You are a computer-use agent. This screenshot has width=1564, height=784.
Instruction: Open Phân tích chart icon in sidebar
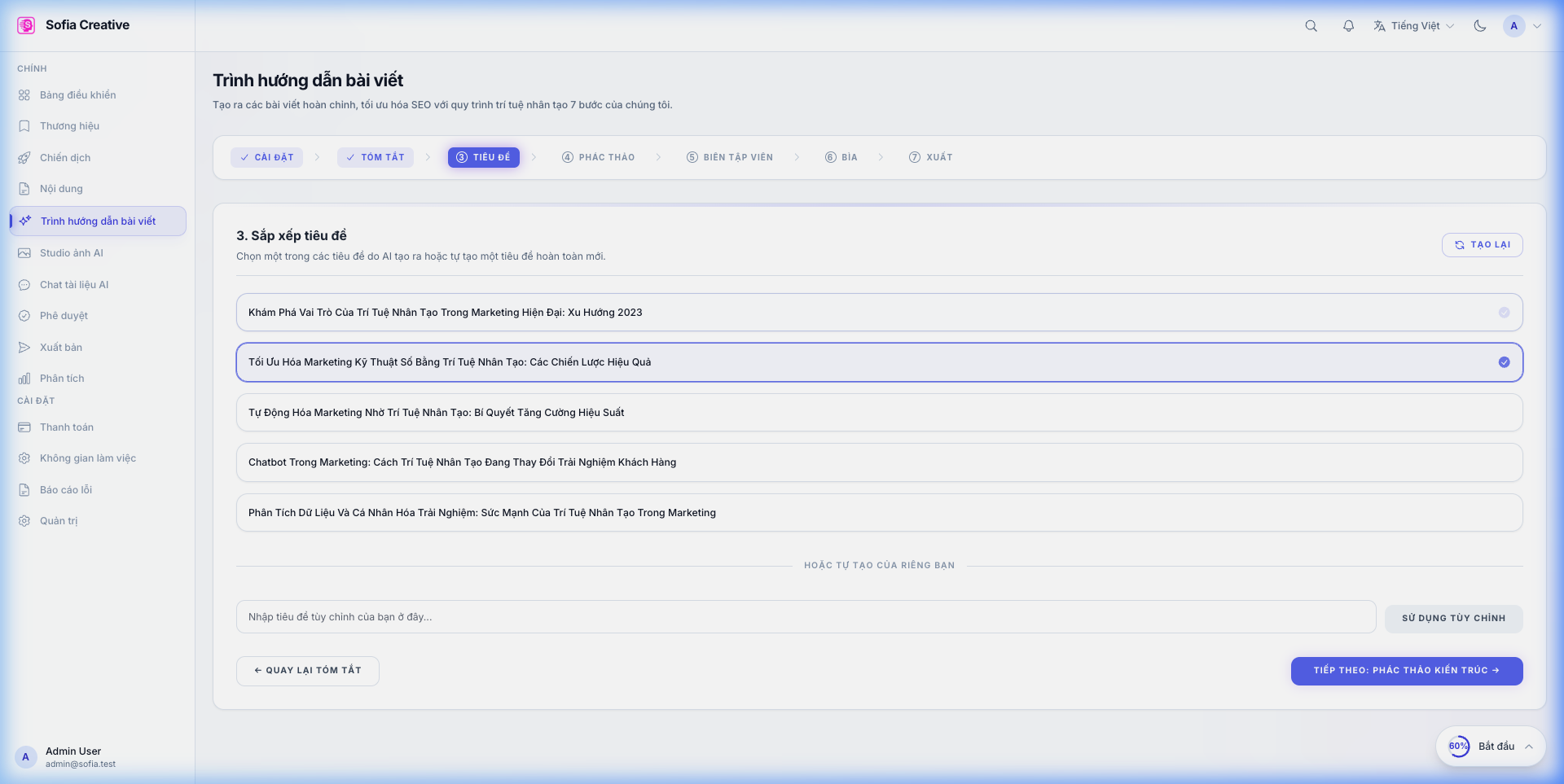point(24,379)
